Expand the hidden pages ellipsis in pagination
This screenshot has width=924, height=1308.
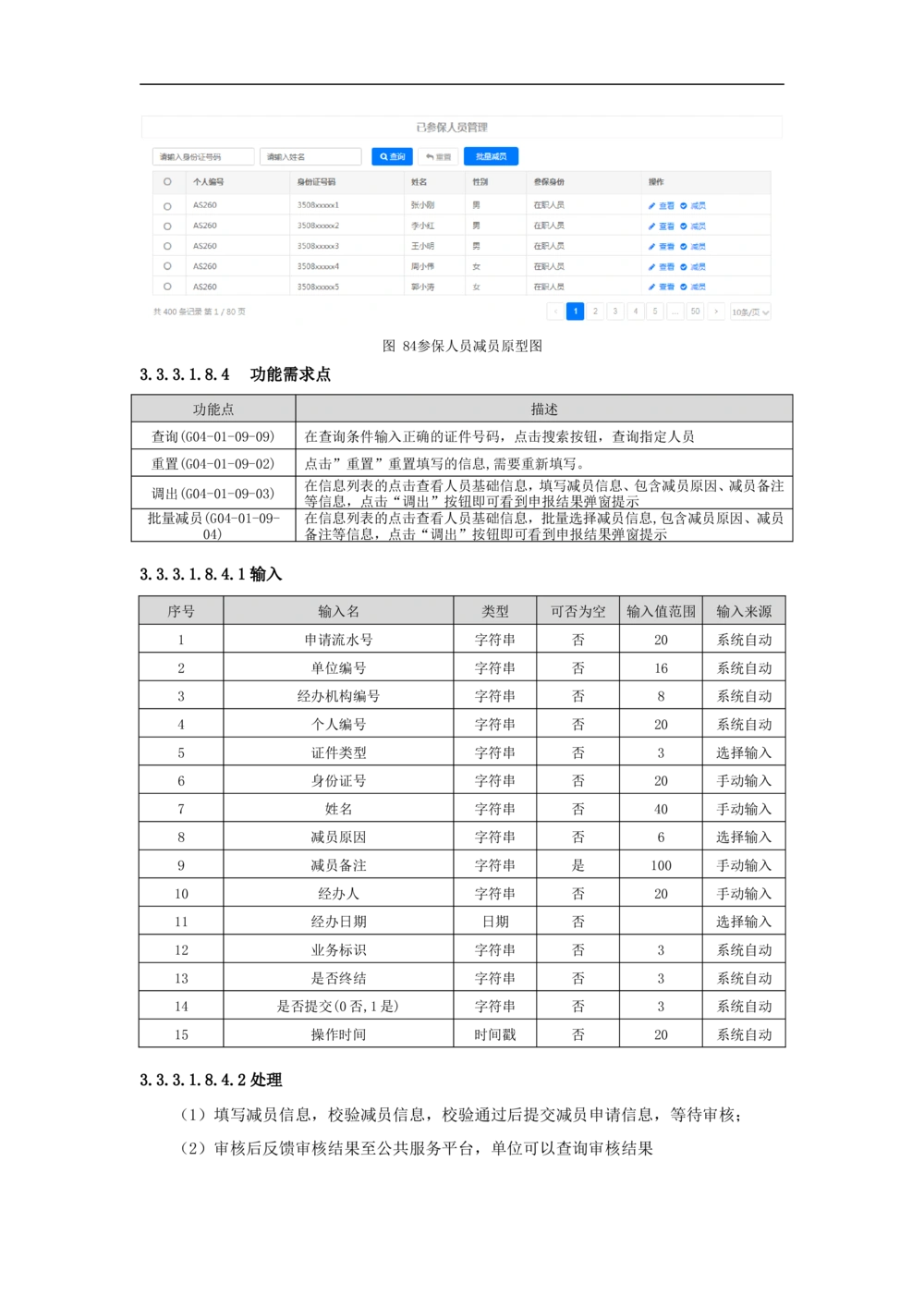coord(675,312)
